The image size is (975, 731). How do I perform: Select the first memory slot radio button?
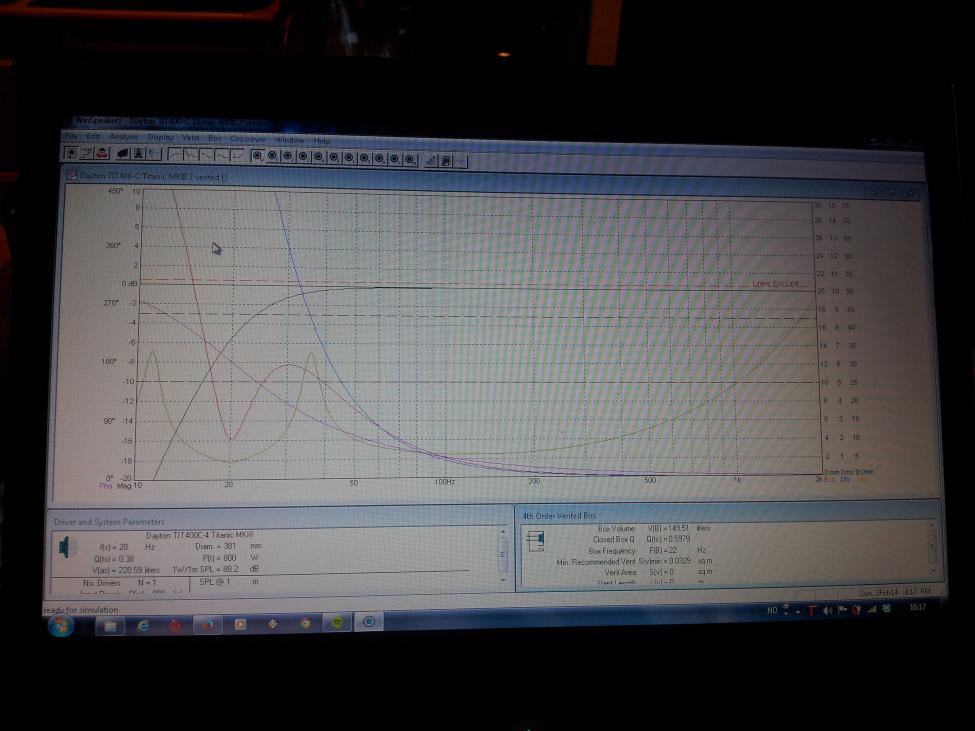[257, 156]
